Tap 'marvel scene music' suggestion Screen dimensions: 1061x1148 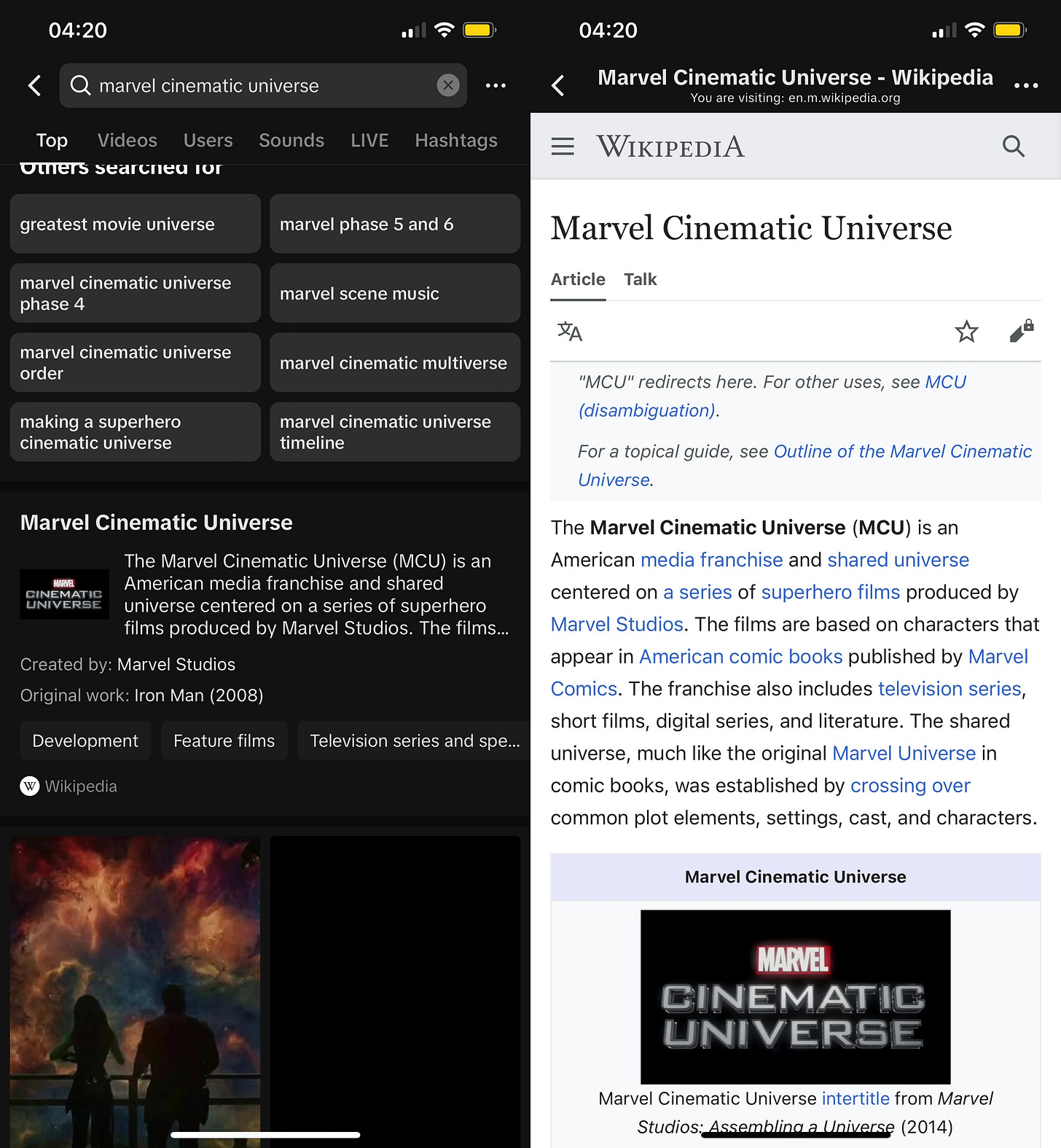395,293
